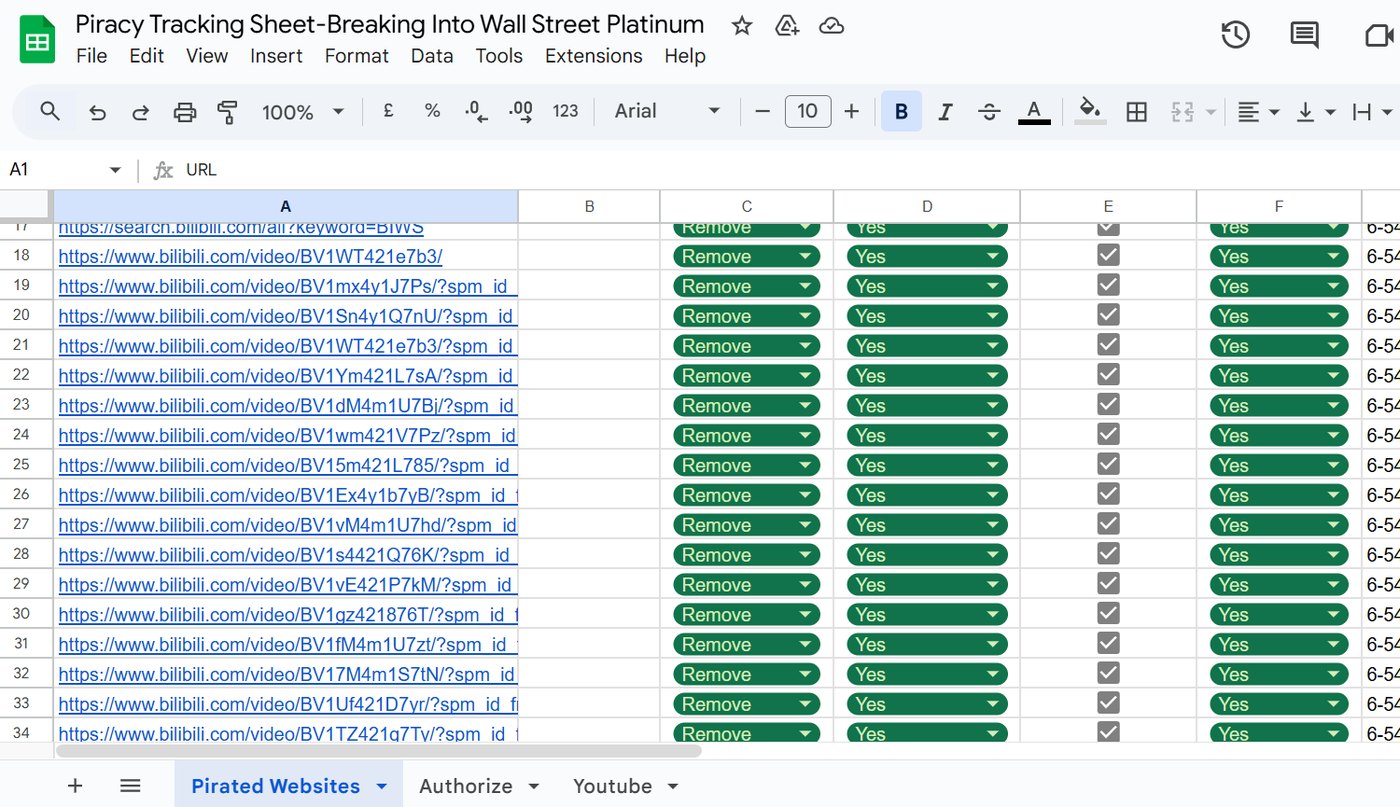The image size is (1400, 807).
Task: Toggle the checkbox in row 33
Action: (1108, 702)
